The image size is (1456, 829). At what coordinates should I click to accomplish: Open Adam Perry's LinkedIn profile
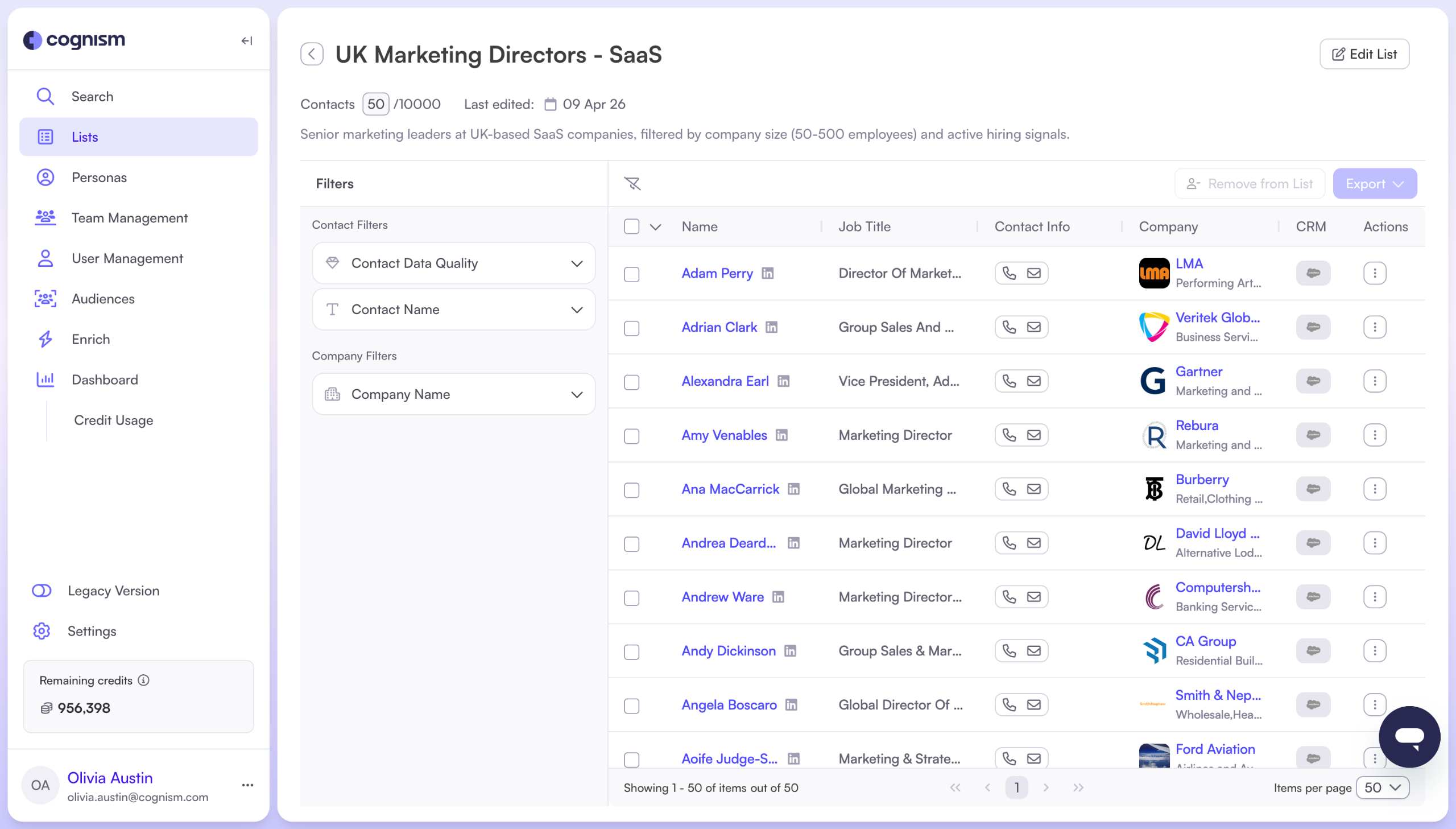click(767, 273)
